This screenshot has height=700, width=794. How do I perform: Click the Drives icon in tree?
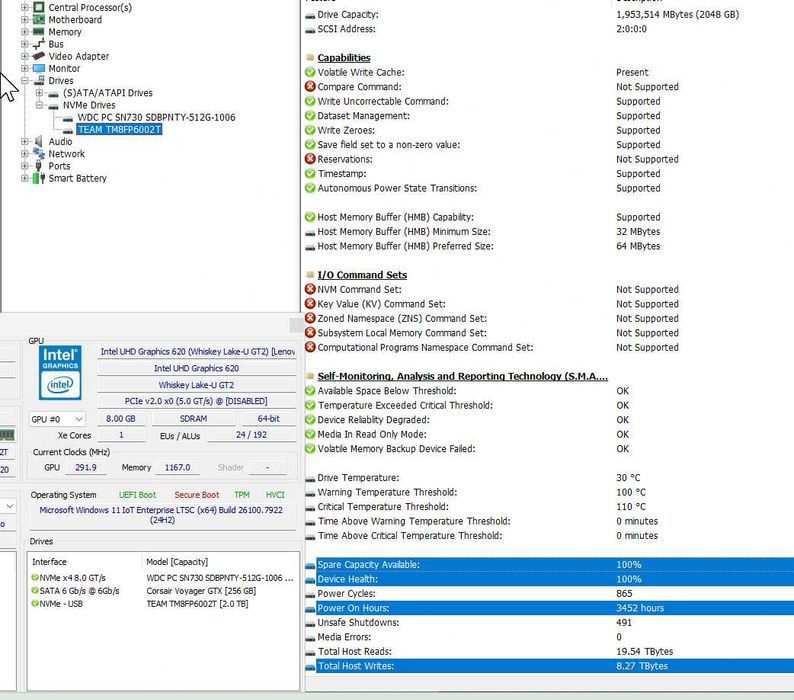point(38,80)
